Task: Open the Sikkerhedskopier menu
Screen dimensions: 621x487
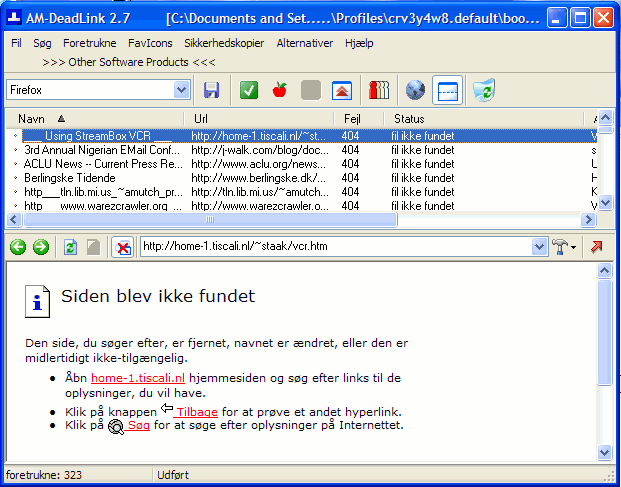Action: tap(224, 43)
